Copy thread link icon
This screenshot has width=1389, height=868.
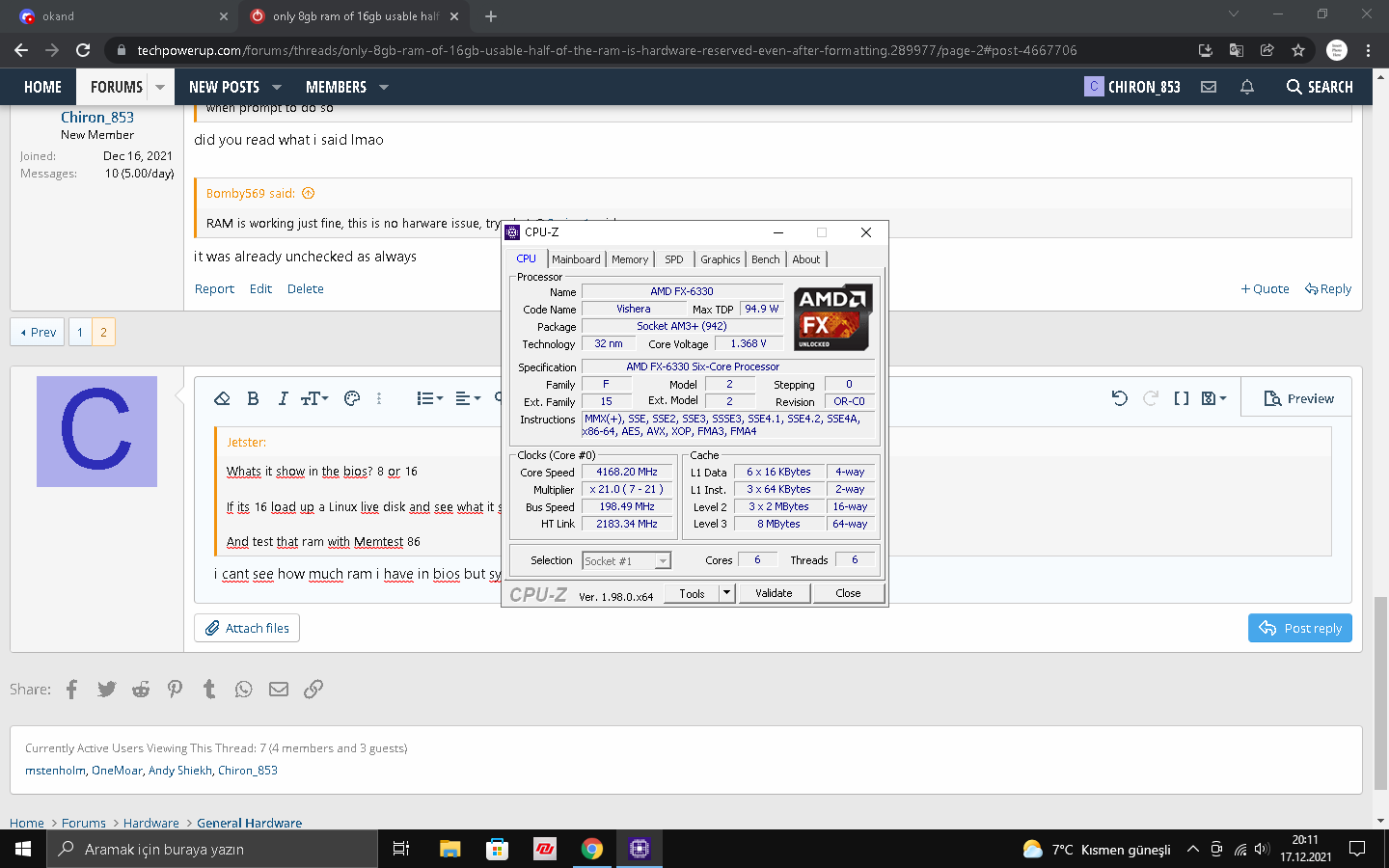pos(313,689)
